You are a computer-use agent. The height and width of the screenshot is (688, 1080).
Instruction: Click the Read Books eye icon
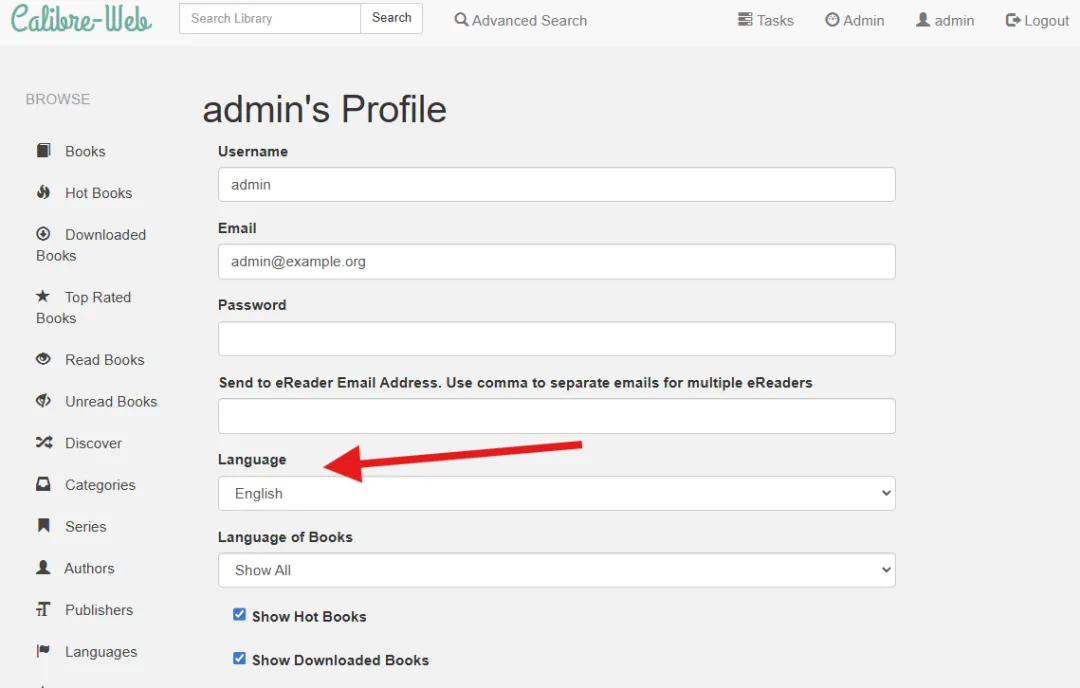coord(44,360)
